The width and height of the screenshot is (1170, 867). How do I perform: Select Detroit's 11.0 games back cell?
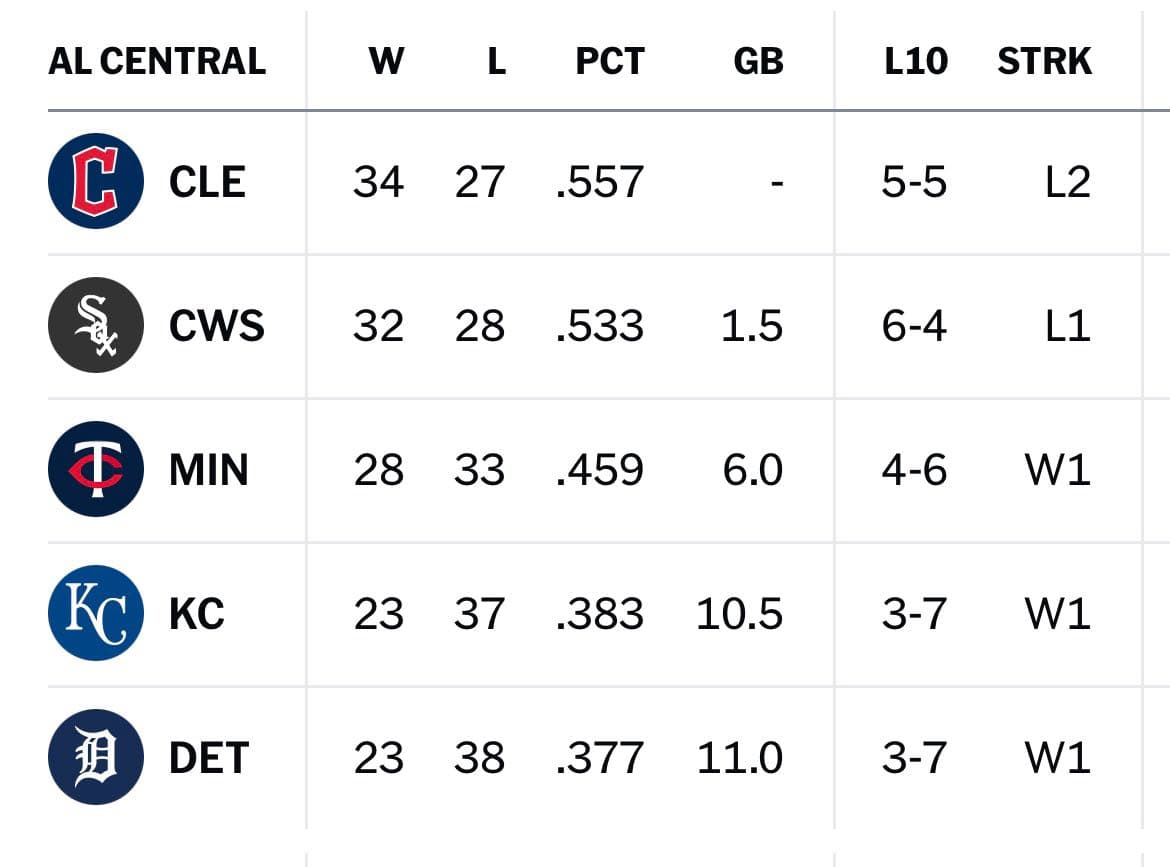click(739, 758)
